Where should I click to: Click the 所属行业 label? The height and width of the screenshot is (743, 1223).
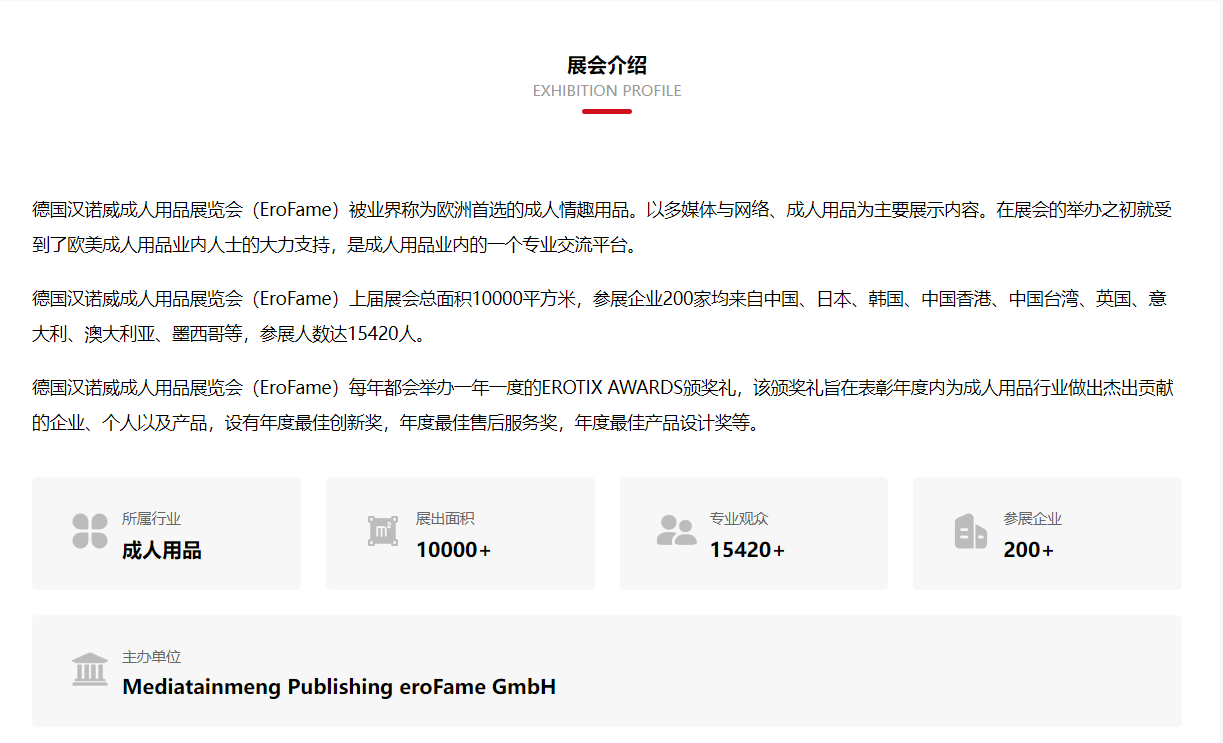click(x=151, y=519)
